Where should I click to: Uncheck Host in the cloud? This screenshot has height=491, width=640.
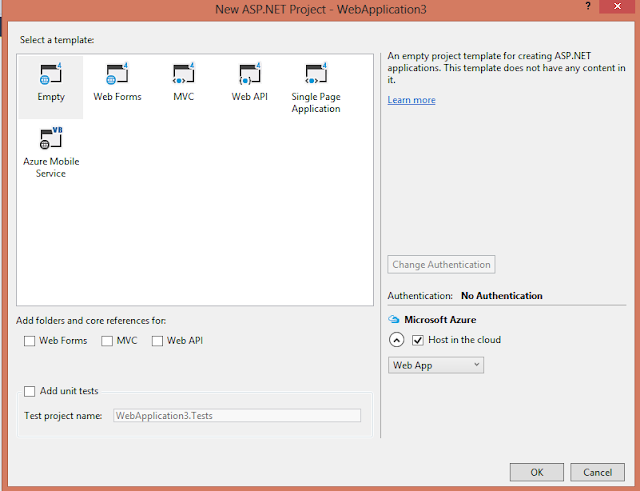point(418,340)
